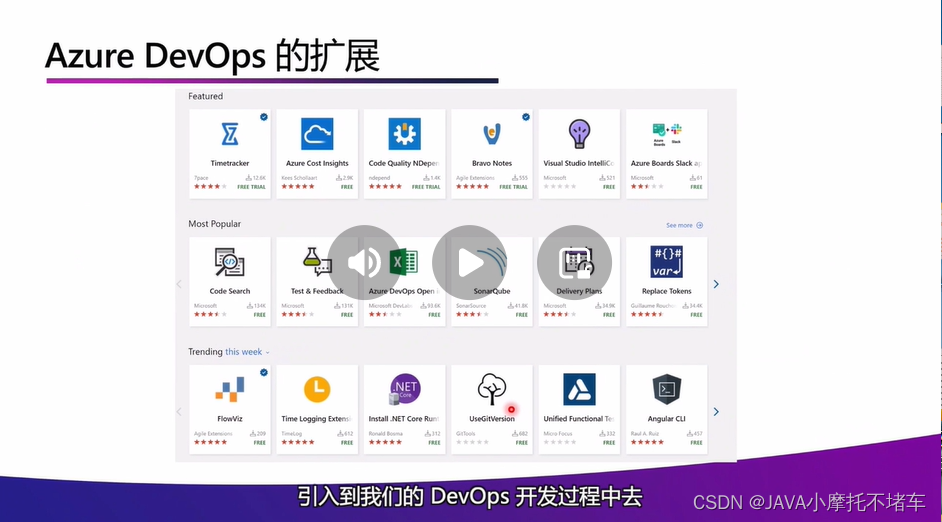Click the Time Logging Extension clock icon

click(x=317, y=389)
